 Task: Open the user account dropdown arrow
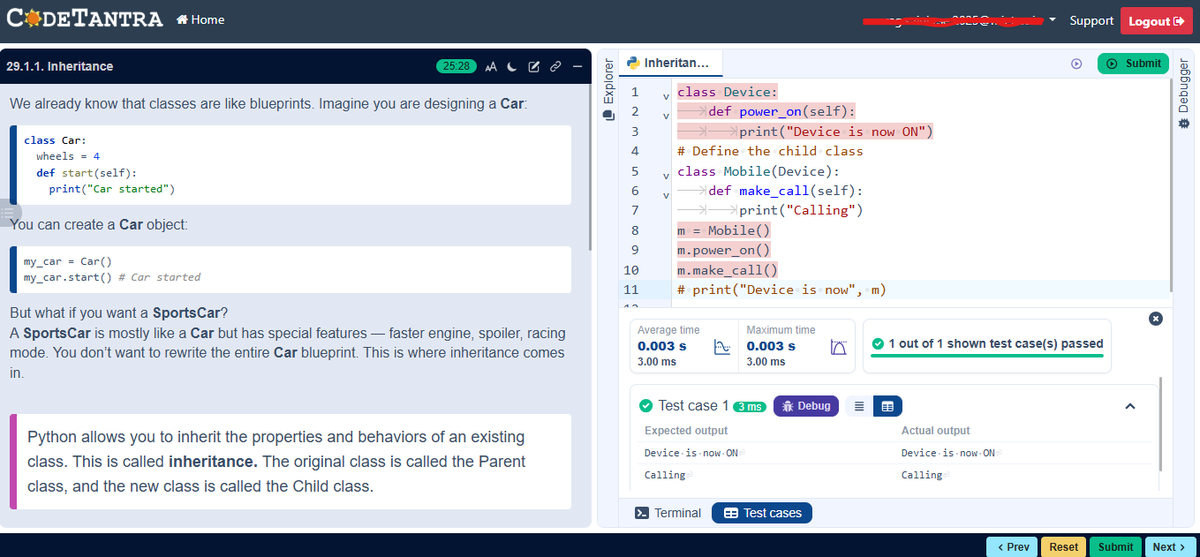click(x=1054, y=20)
